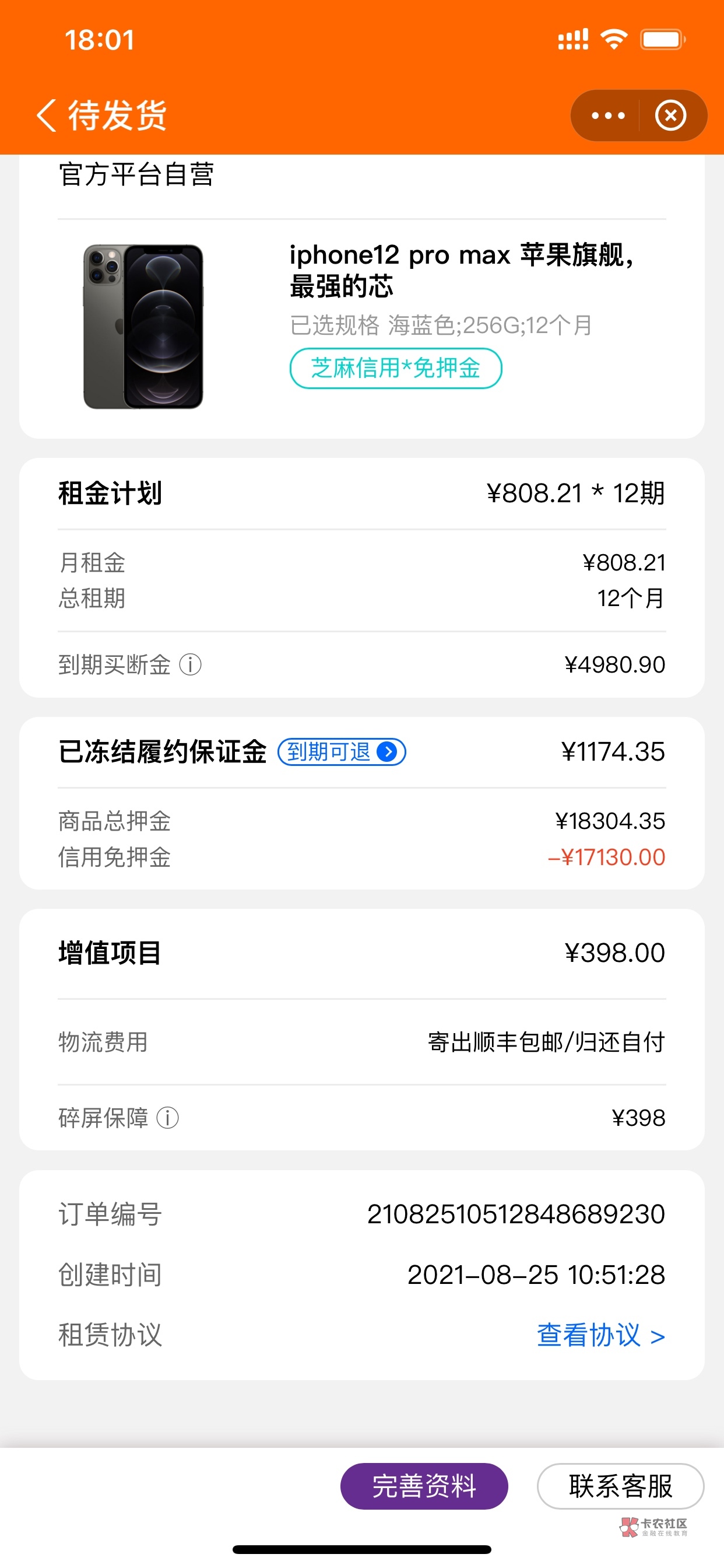Tap the 卡农社区 watermark logo

[653, 1526]
